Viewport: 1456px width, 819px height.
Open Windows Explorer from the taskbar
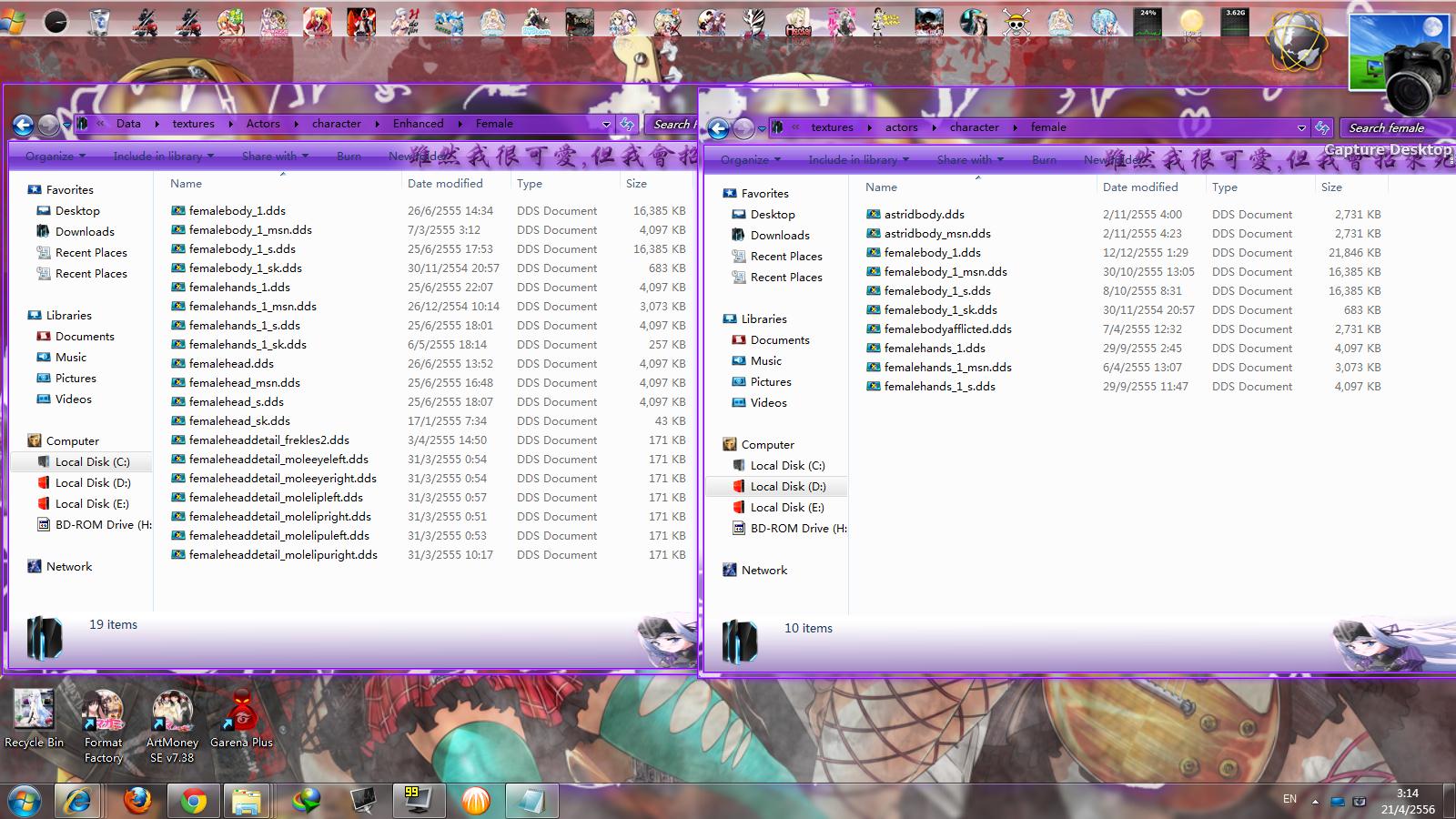click(x=247, y=801)
